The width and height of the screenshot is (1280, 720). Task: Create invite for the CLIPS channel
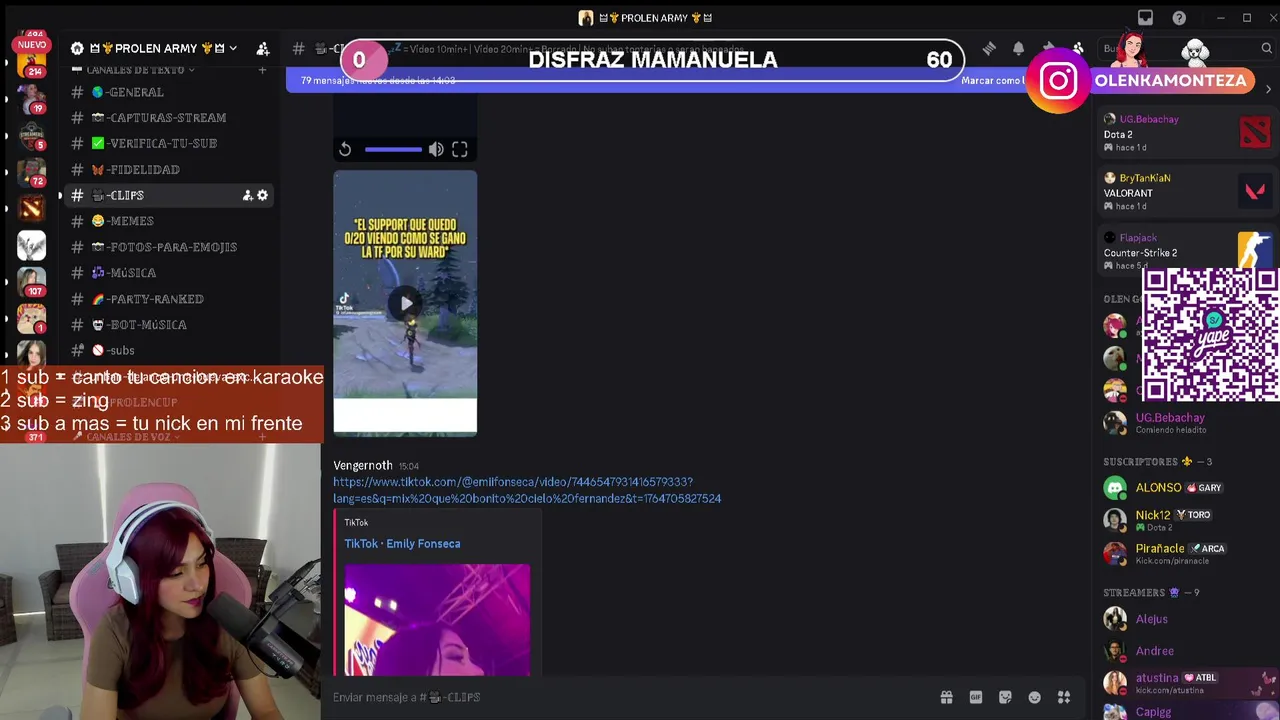247,195
